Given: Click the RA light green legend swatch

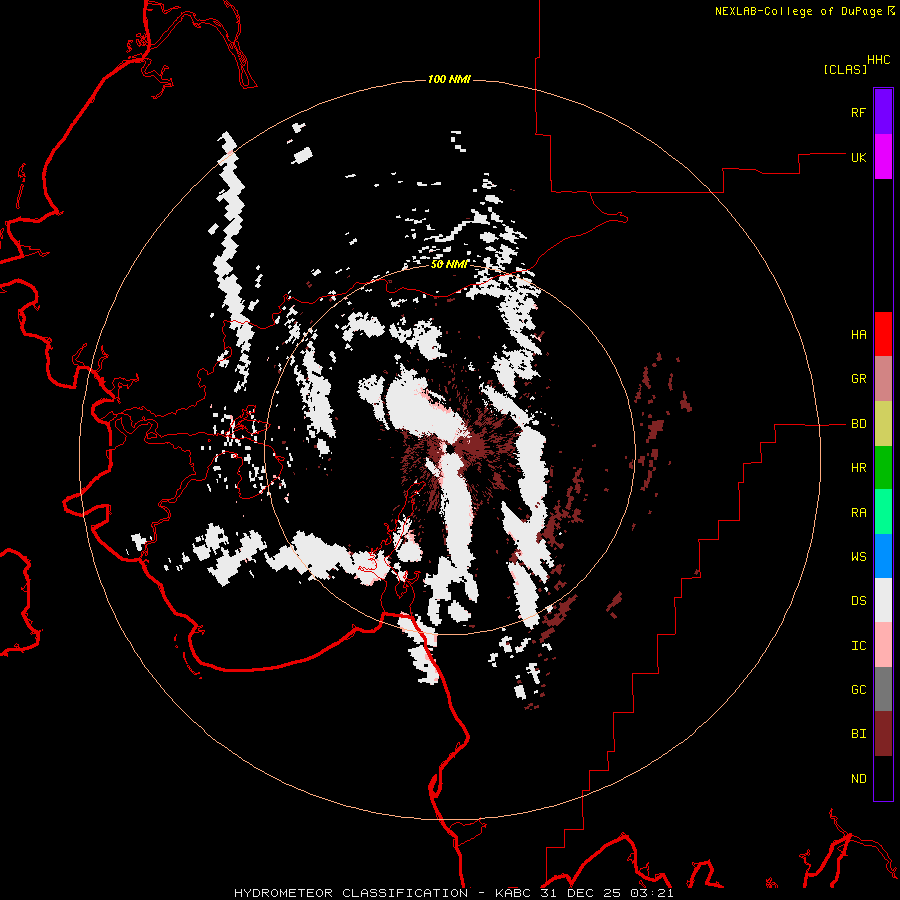Looking at the screenshot, I should pos(883,512).
